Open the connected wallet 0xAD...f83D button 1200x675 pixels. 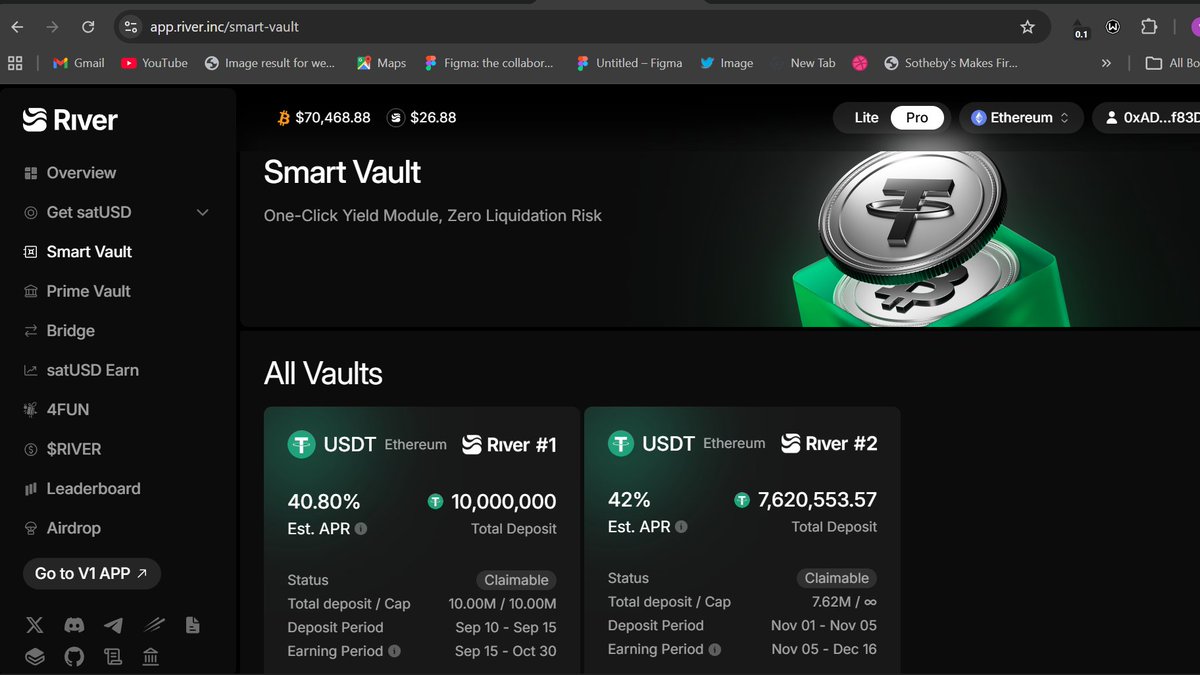pyautogui.click(x=1146, y=118)
